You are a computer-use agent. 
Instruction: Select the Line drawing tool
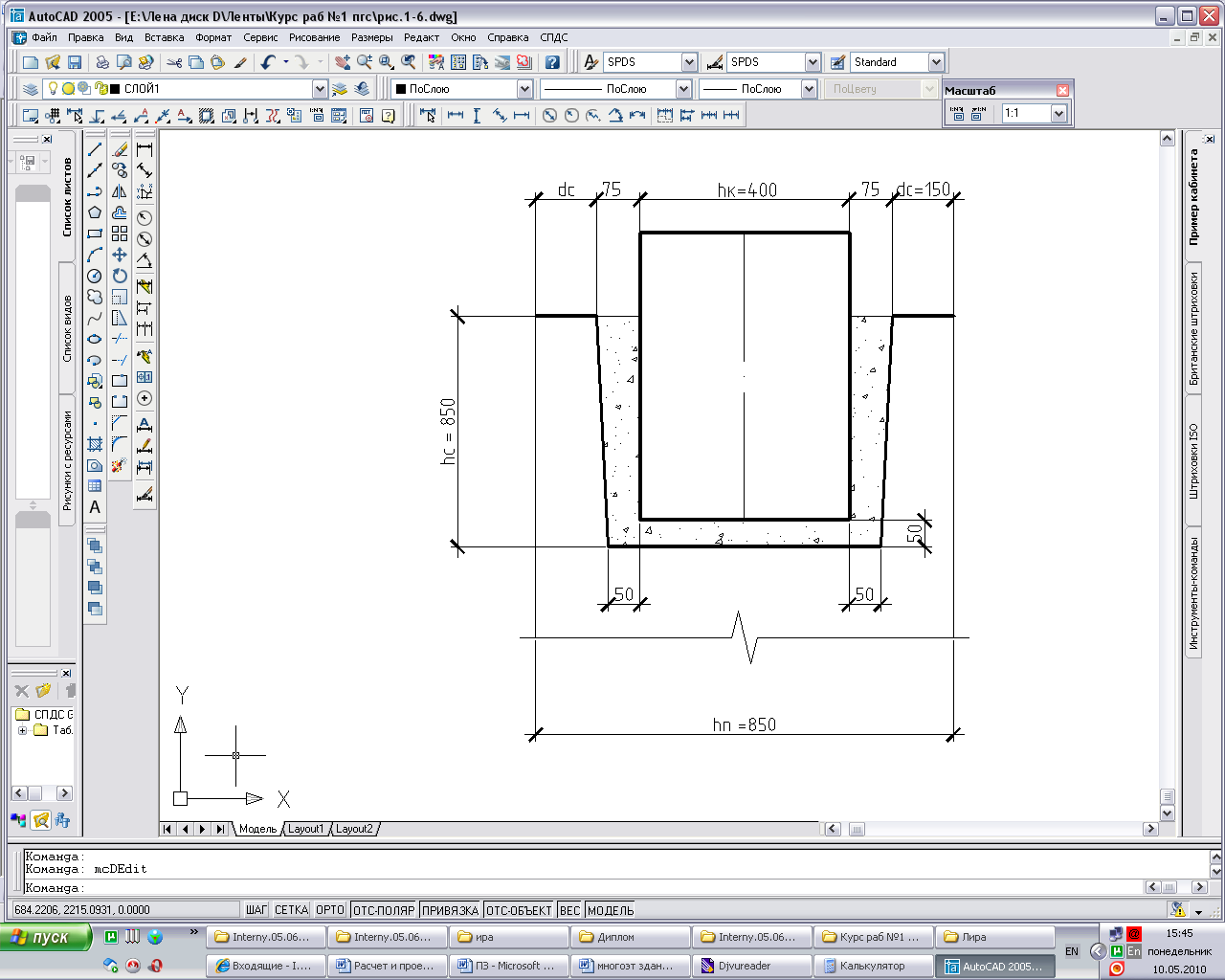coord(95,149)
